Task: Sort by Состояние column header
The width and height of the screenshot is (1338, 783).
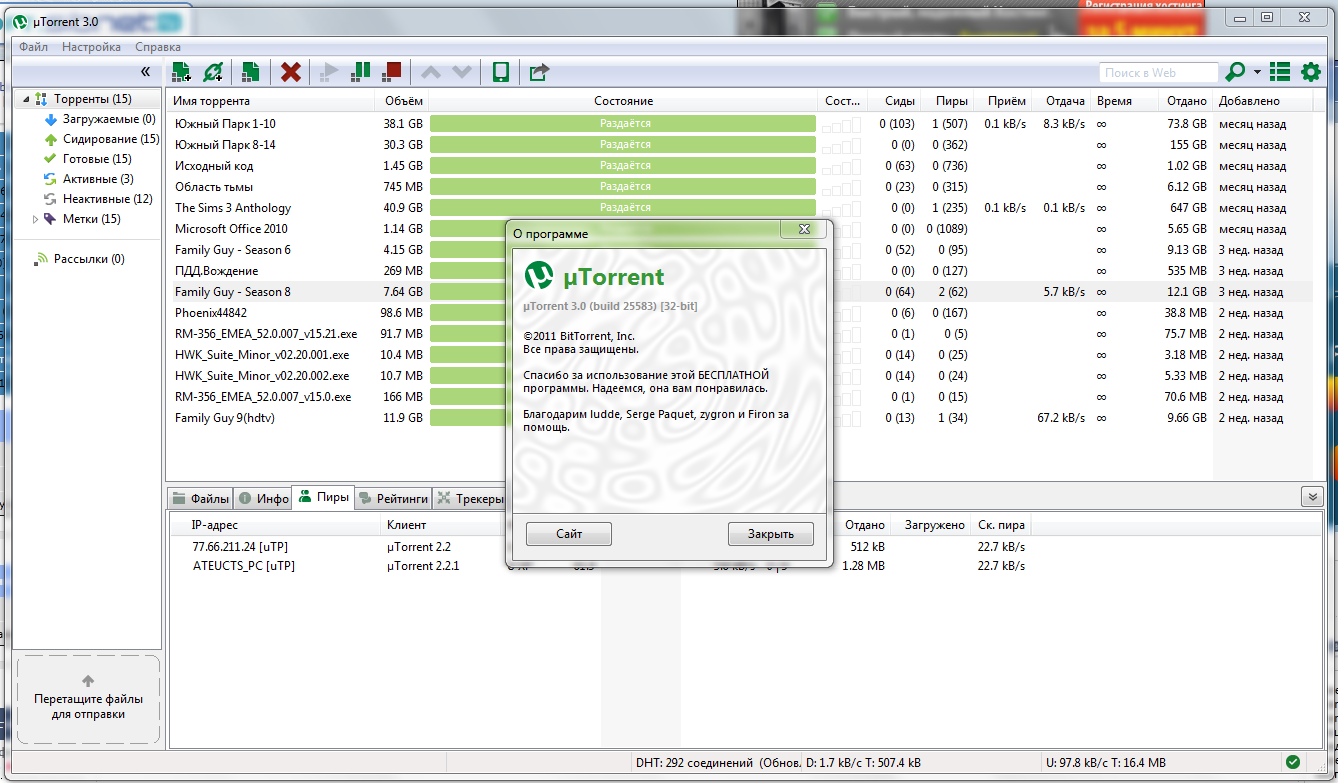Action: point(623,101)
